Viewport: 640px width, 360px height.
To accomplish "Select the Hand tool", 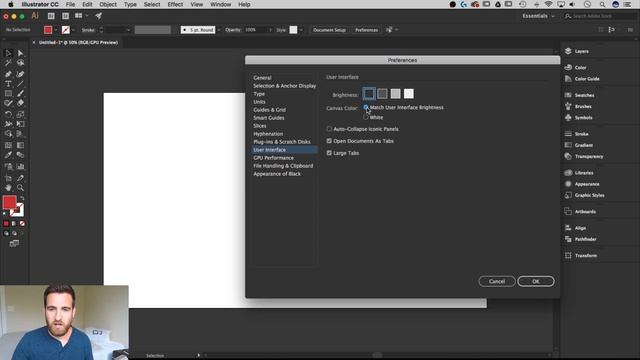I will click(x=8, y=188).
